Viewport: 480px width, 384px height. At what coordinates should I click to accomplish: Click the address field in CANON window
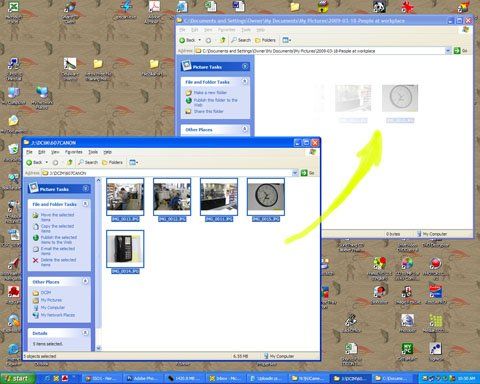(x=170, y=173)
